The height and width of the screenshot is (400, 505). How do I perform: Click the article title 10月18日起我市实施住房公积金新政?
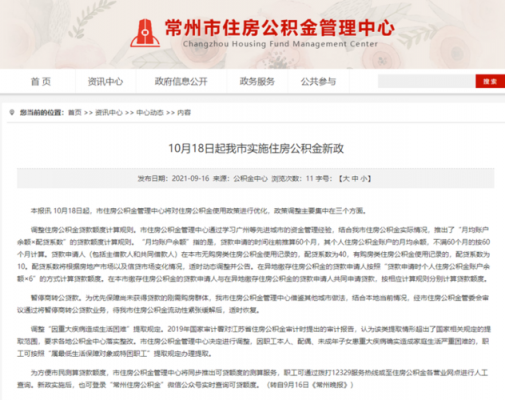(256, 148)
